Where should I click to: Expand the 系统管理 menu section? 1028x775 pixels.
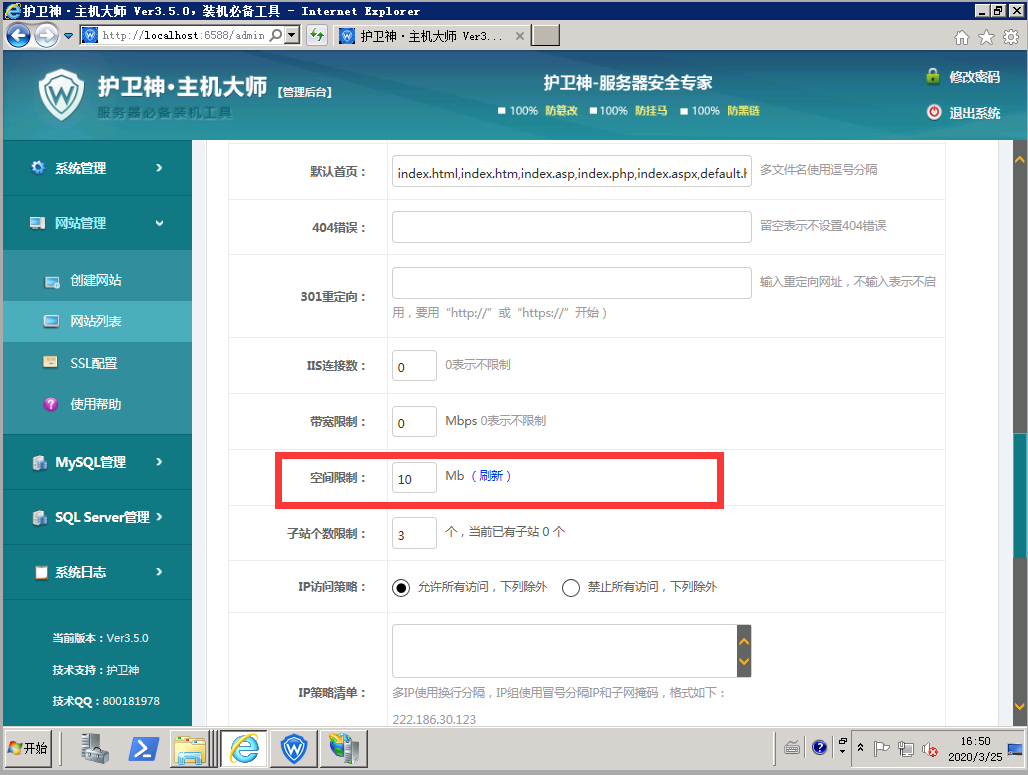(97, 168)
